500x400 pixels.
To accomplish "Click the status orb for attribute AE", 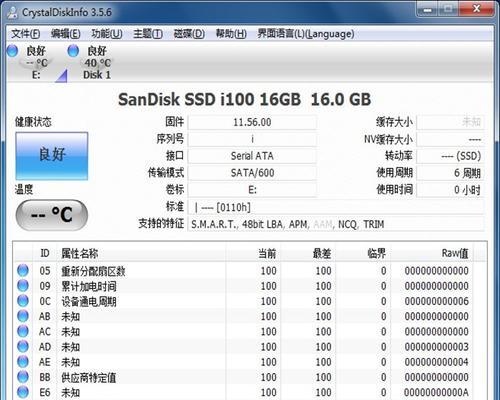I will click(23, 362).
